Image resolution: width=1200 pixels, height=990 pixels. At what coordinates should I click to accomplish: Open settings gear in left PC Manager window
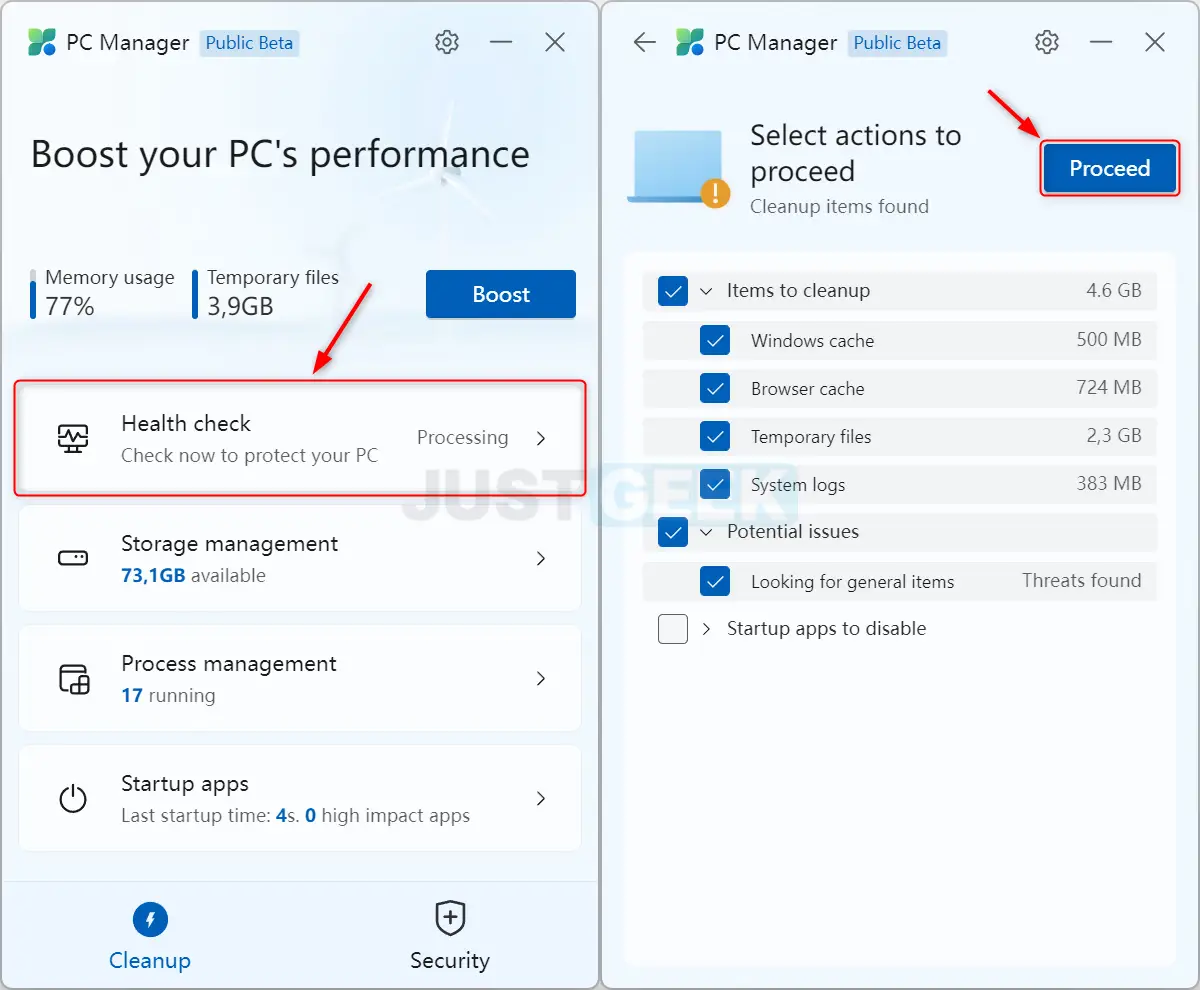(x=447, y=42)
